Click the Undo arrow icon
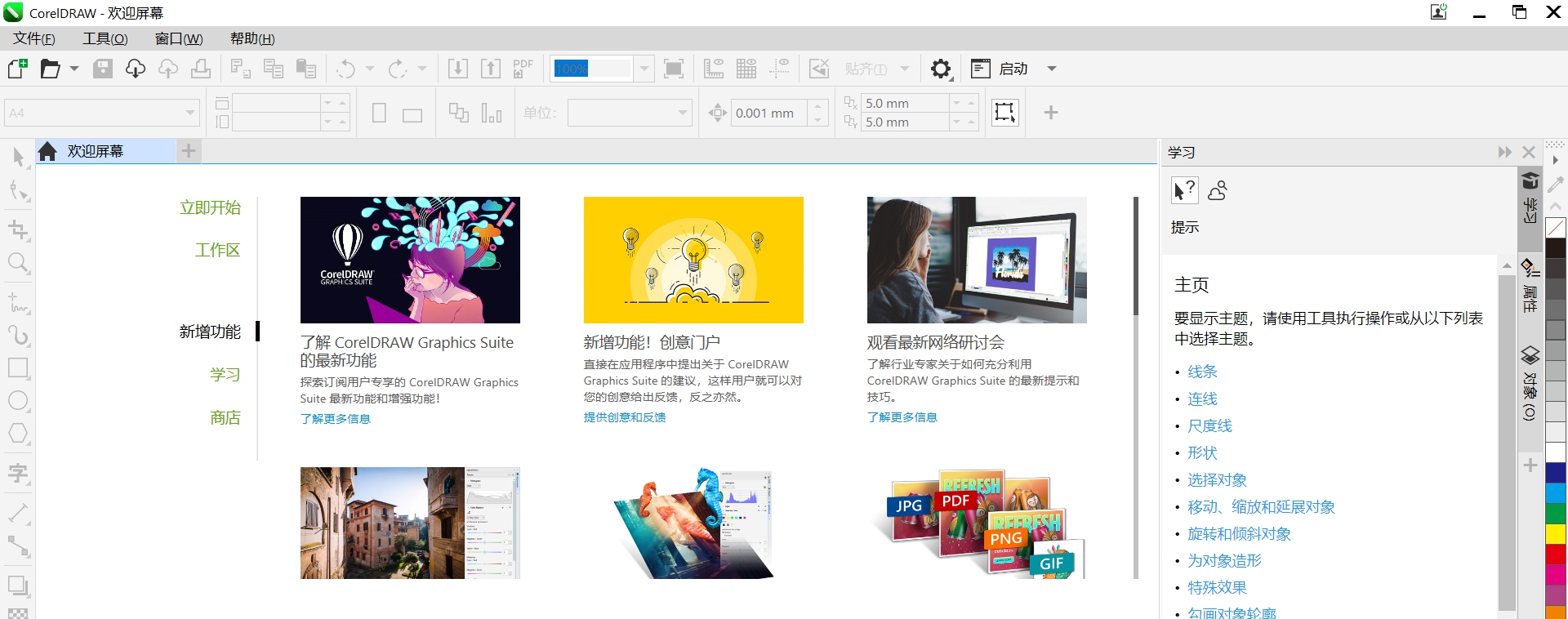Screen dimensions: 1568x619 click(x=346, y=69)
